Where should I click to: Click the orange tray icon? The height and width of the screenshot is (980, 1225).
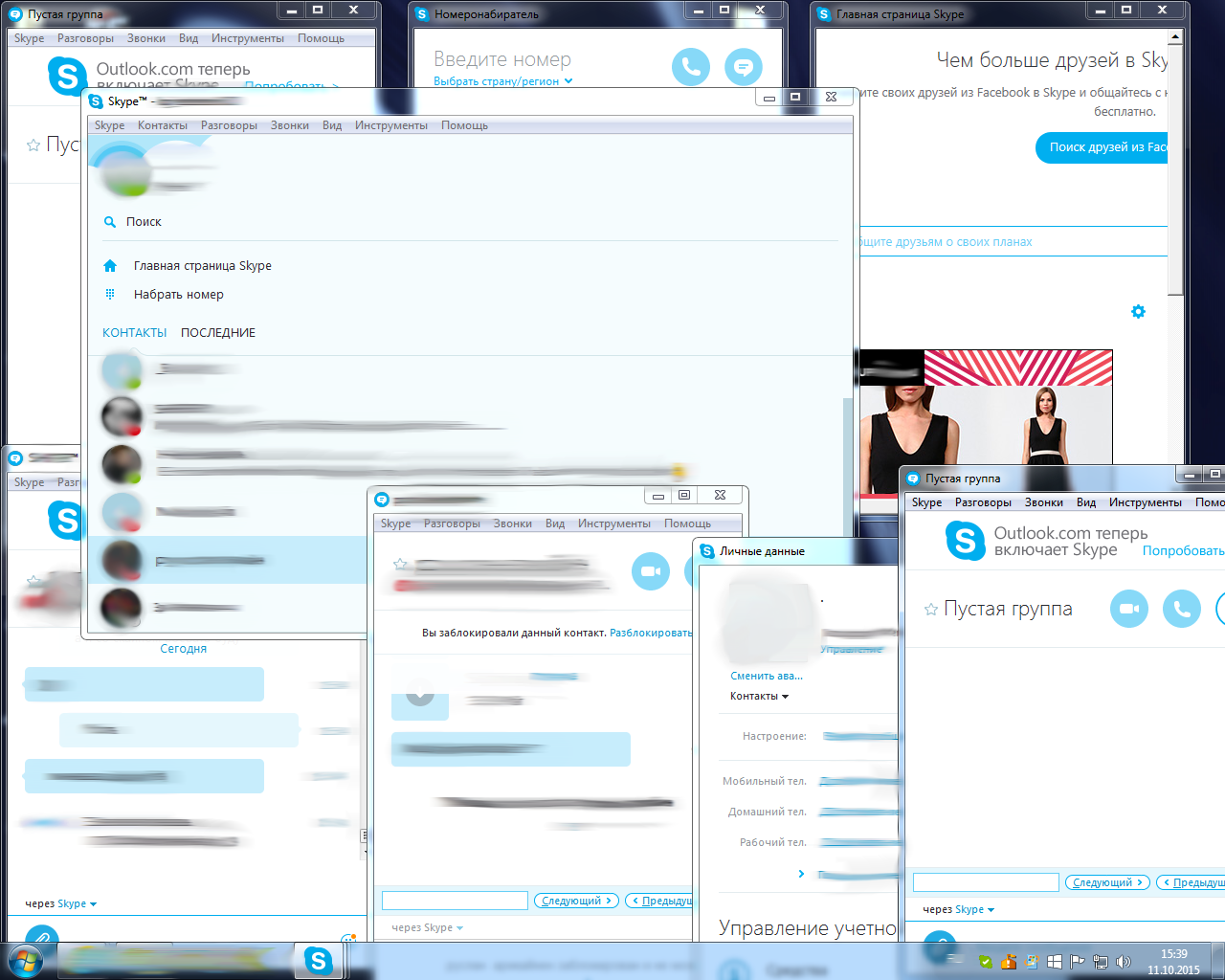pos(1009,962)
